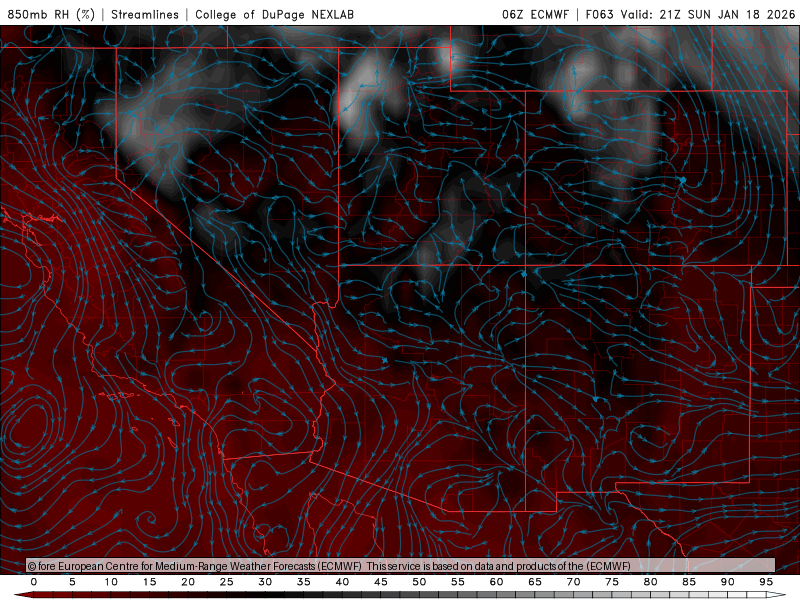Click the "850mb RH (%)" title label

click(51, 14)
